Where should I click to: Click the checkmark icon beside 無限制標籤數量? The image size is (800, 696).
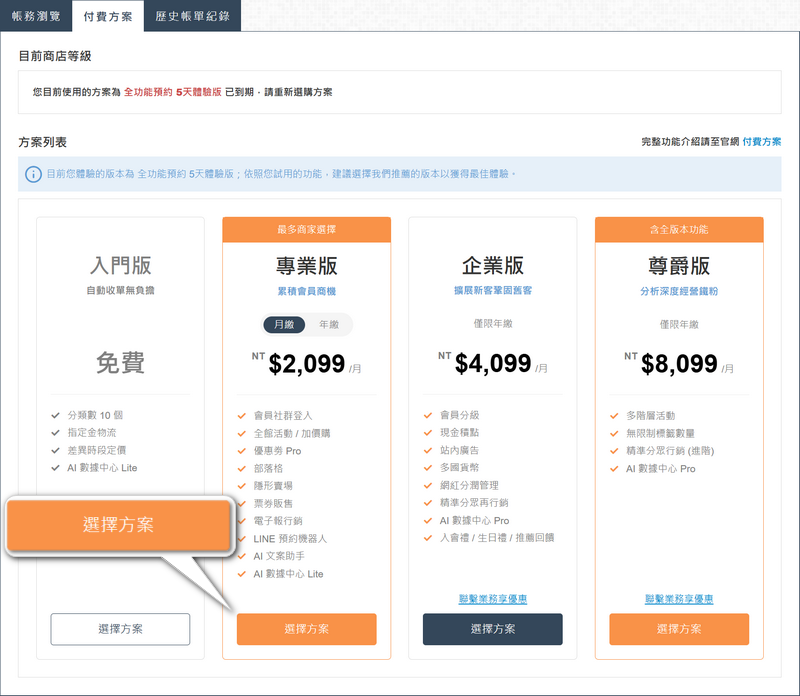coord(614,433)
